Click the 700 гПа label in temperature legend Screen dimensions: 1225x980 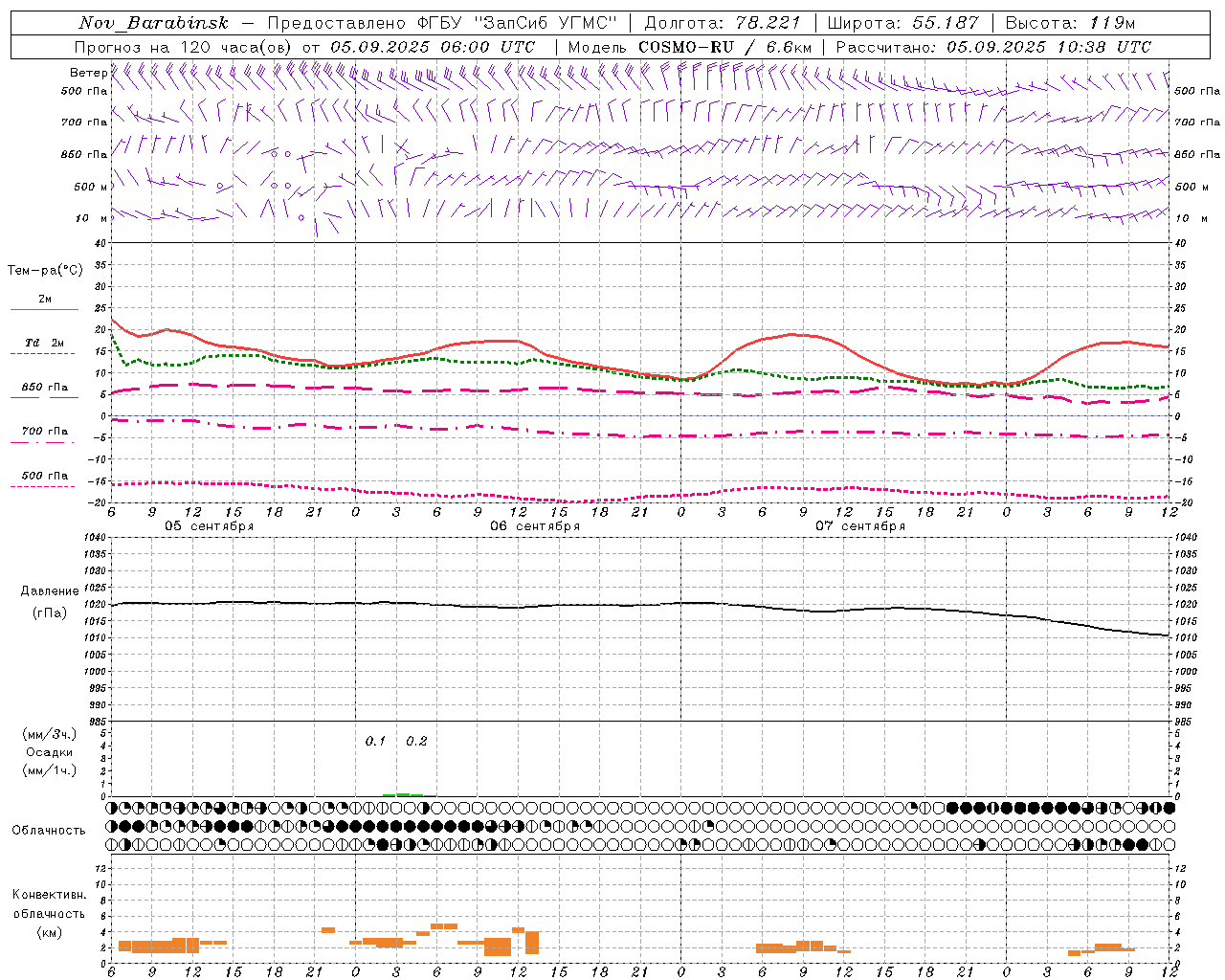point(45,432)
